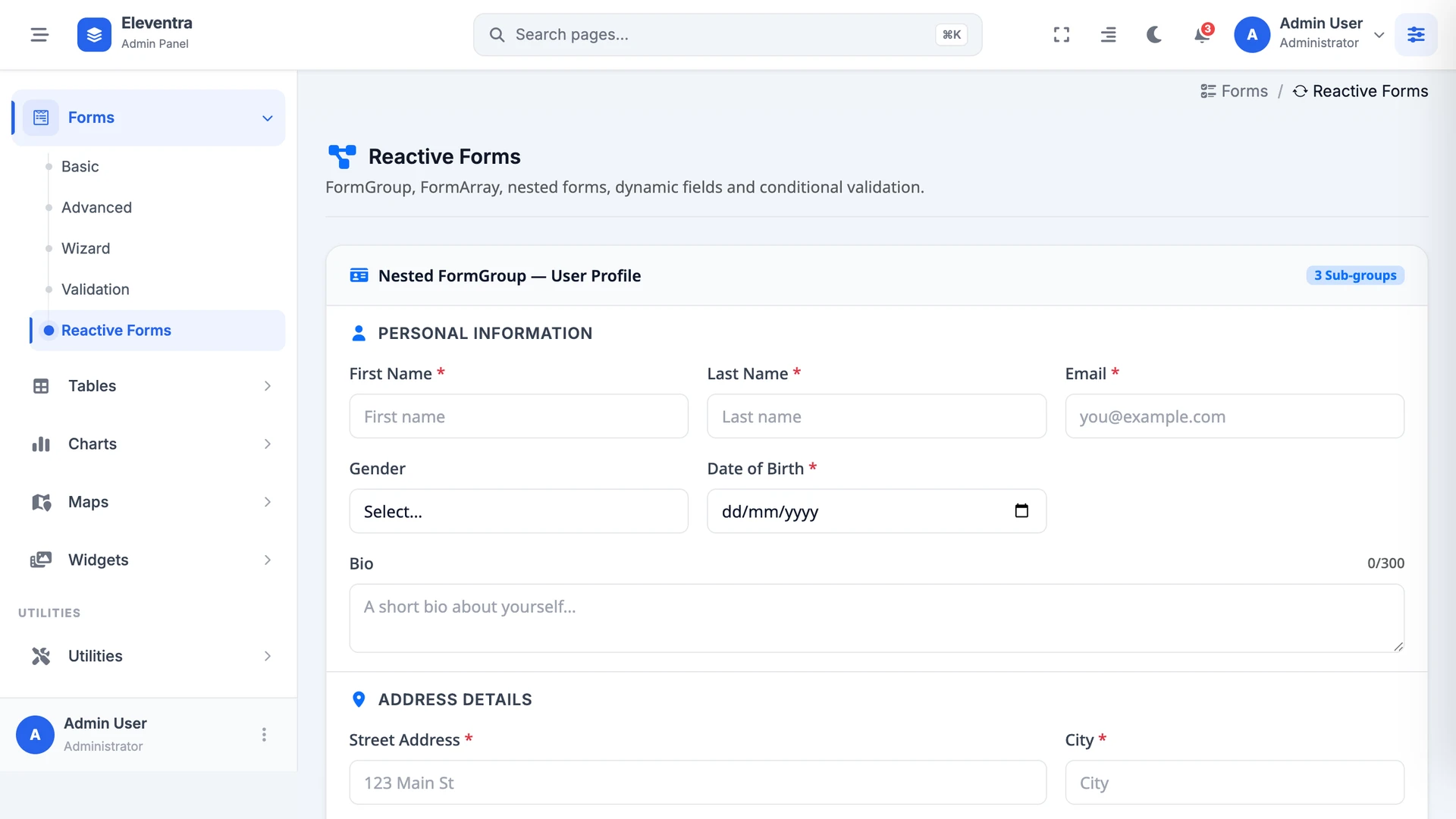Click the Forms breadcrumb link

tap(1244, 91)
